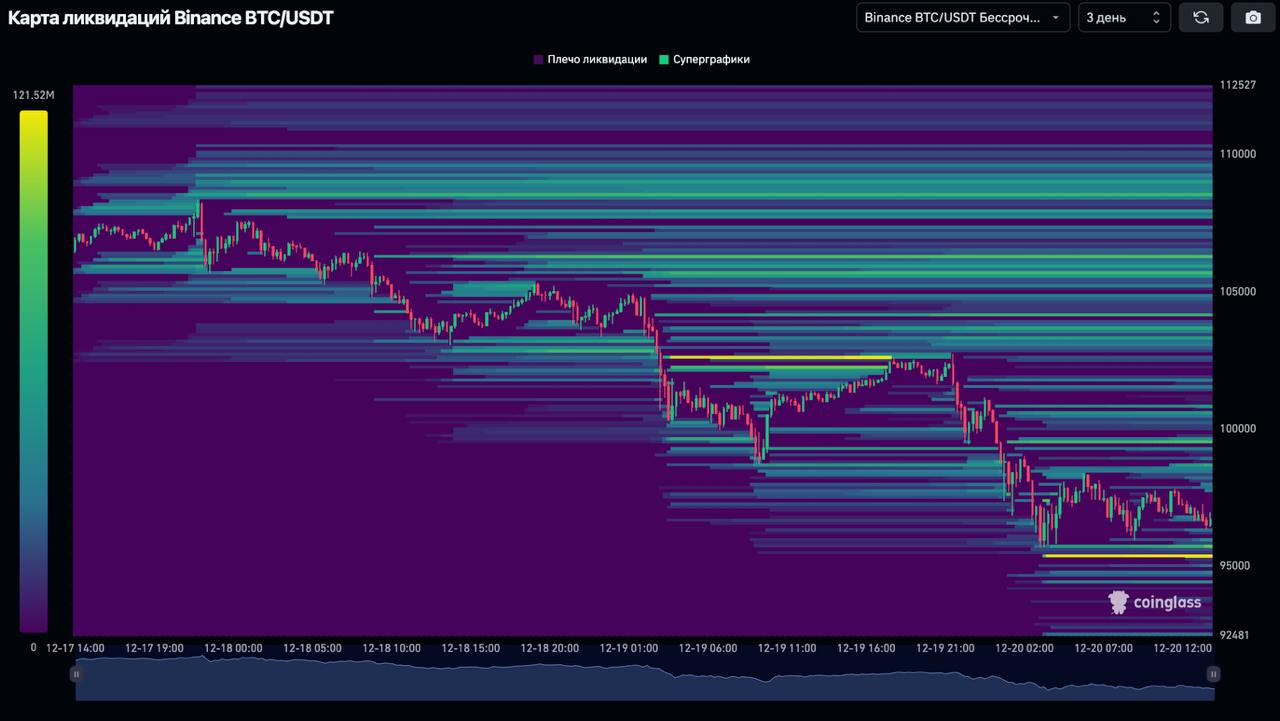Click the left handle of the range slider

(76, 674)
